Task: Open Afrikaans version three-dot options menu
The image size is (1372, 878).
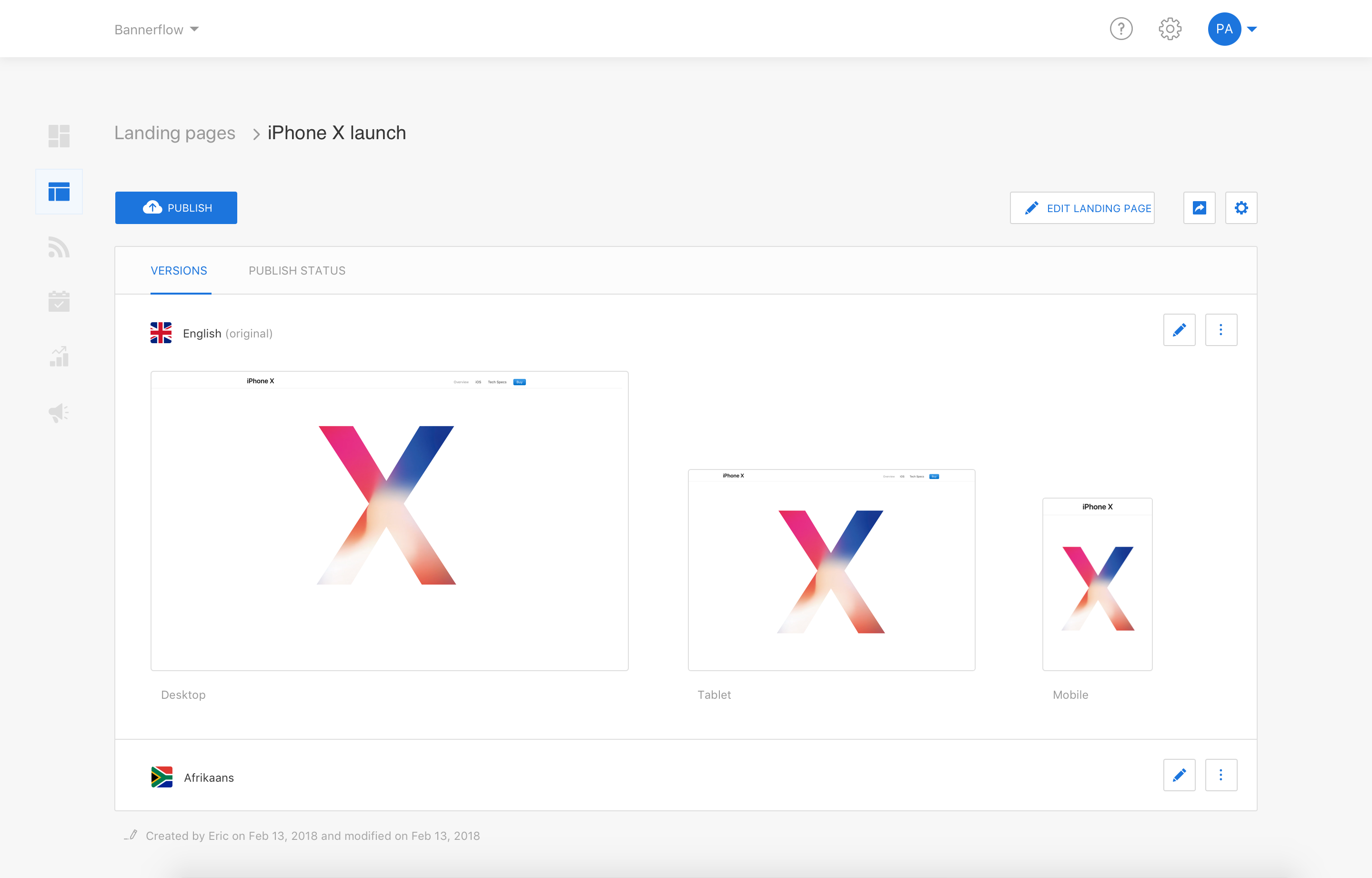Action: pos(1221,775)
